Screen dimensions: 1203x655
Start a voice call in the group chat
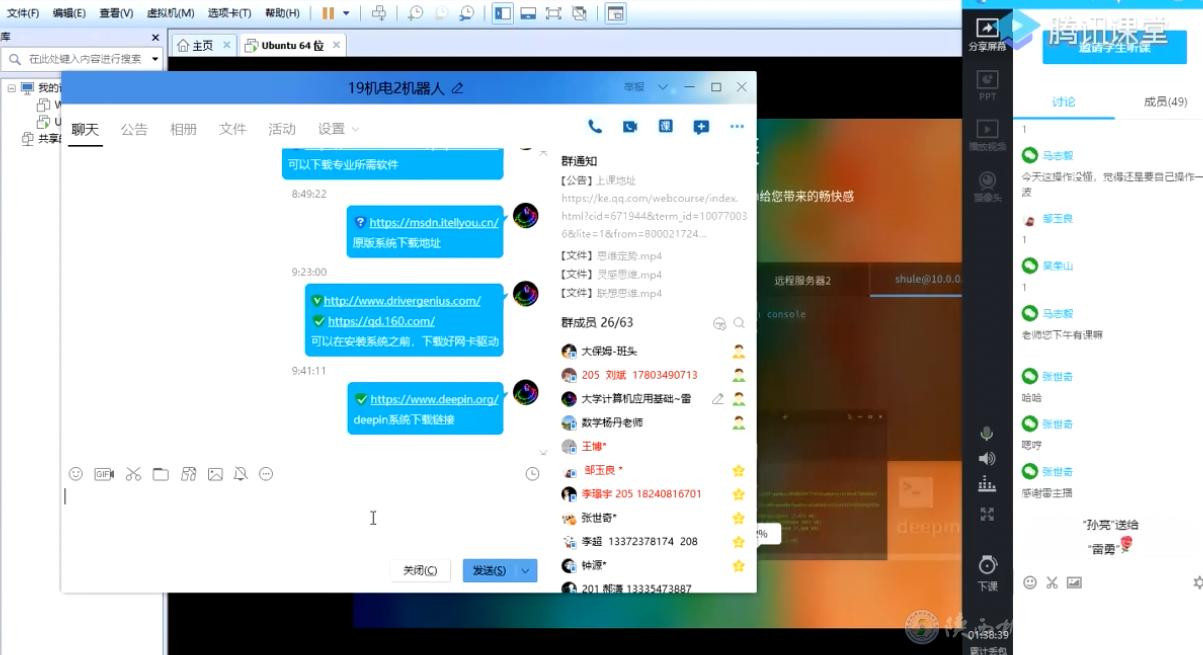595,127
